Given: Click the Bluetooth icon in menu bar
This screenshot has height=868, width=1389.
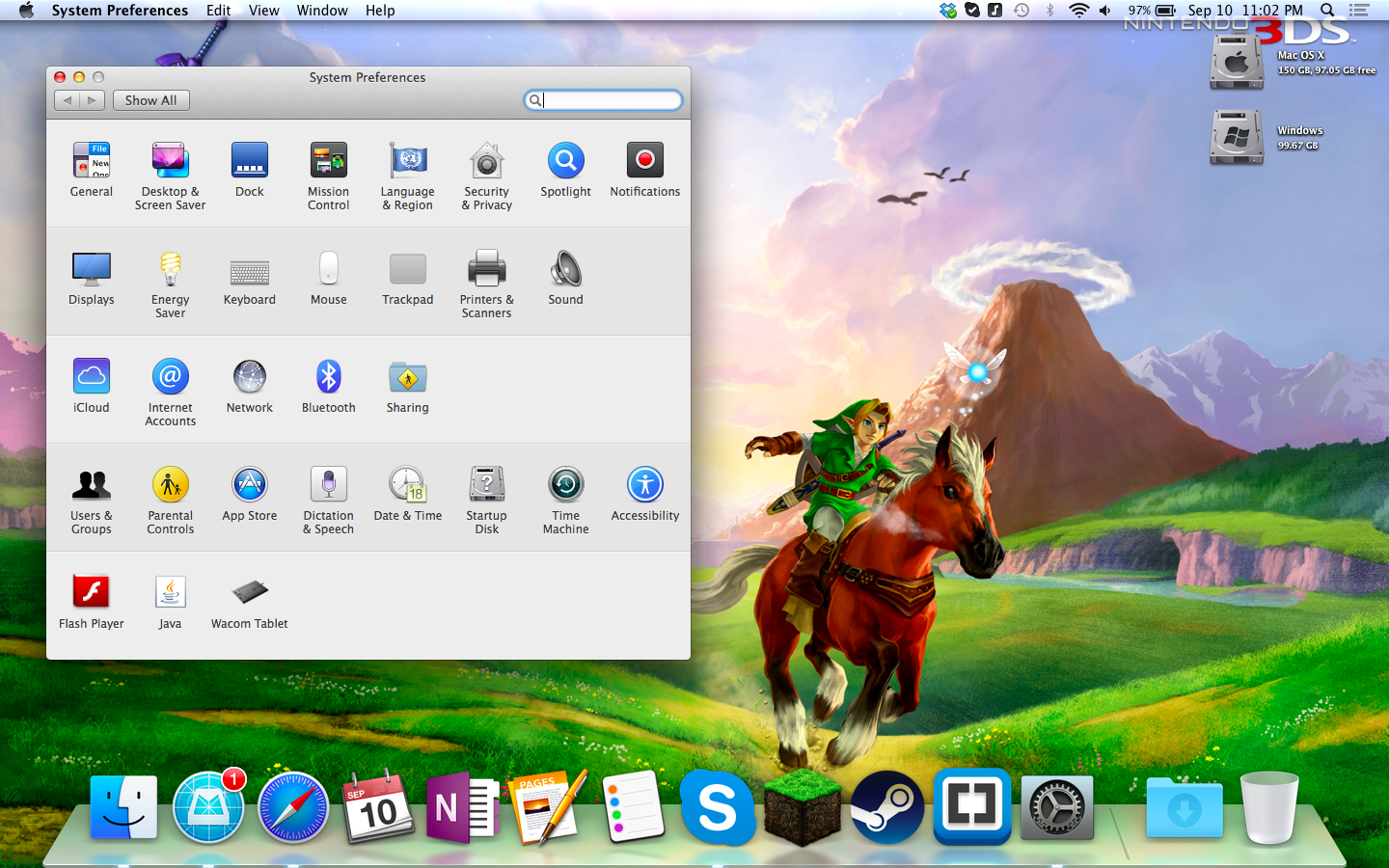Looking at the screenshot, I should (1050, 11).
